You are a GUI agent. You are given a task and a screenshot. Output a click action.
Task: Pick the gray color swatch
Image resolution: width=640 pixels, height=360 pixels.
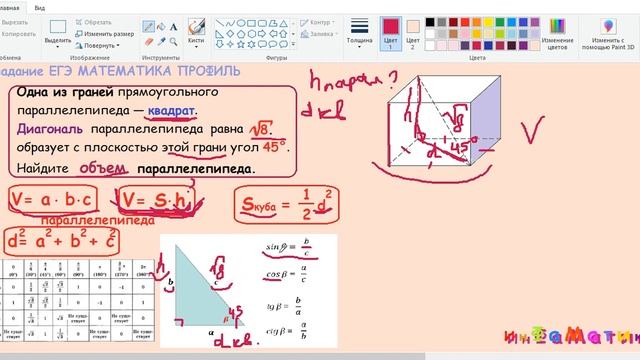tap(442, 22)
